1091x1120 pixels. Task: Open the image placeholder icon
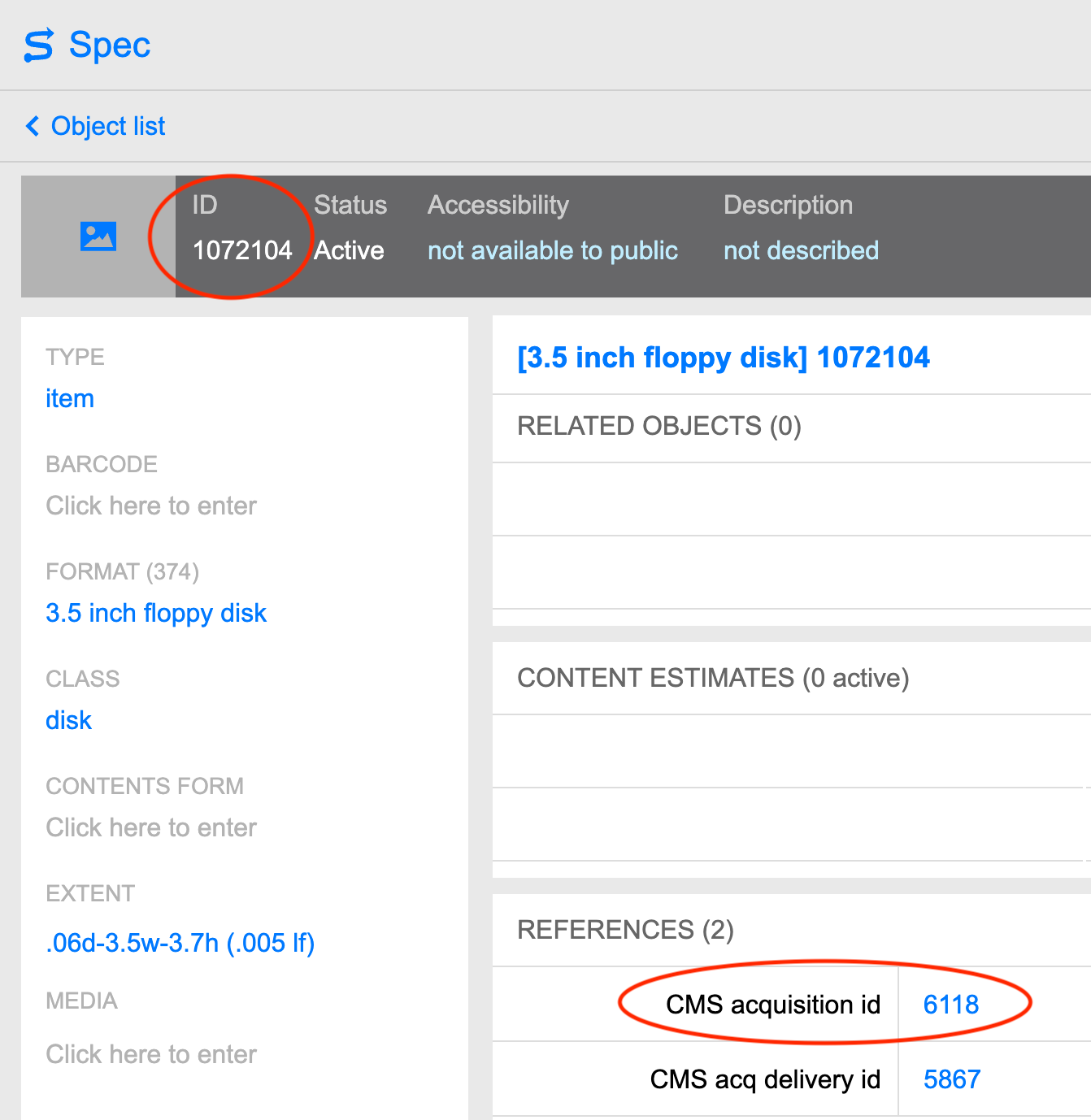tap(98, 237)
